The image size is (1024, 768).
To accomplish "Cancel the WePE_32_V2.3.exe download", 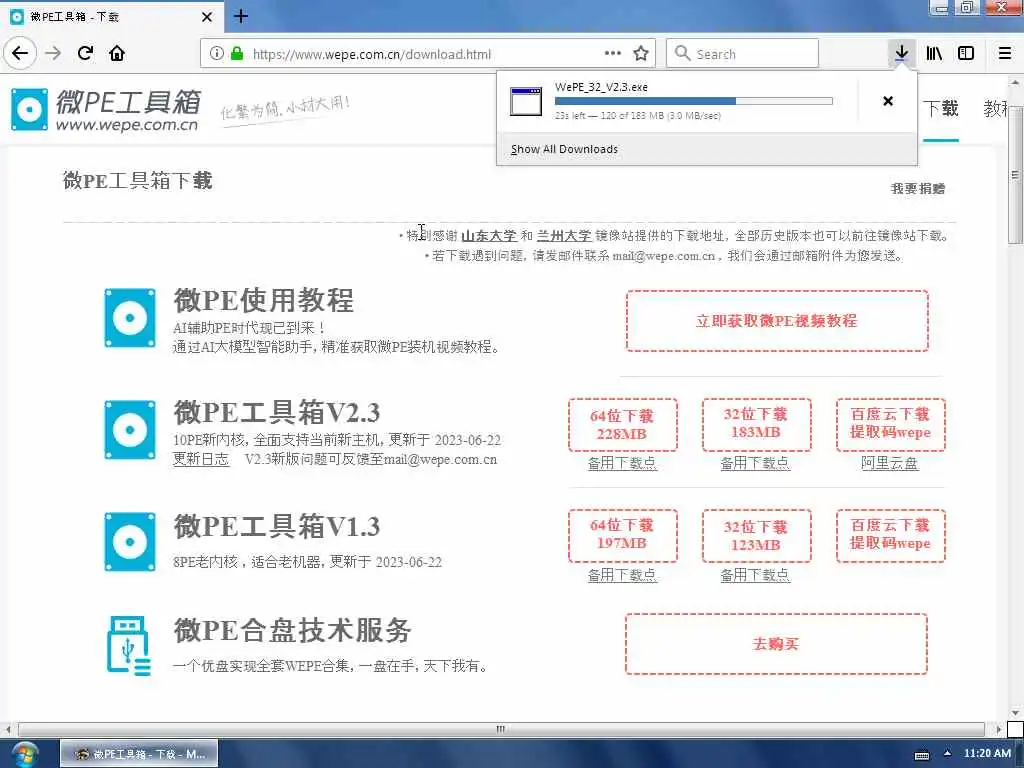I will 888,101.
